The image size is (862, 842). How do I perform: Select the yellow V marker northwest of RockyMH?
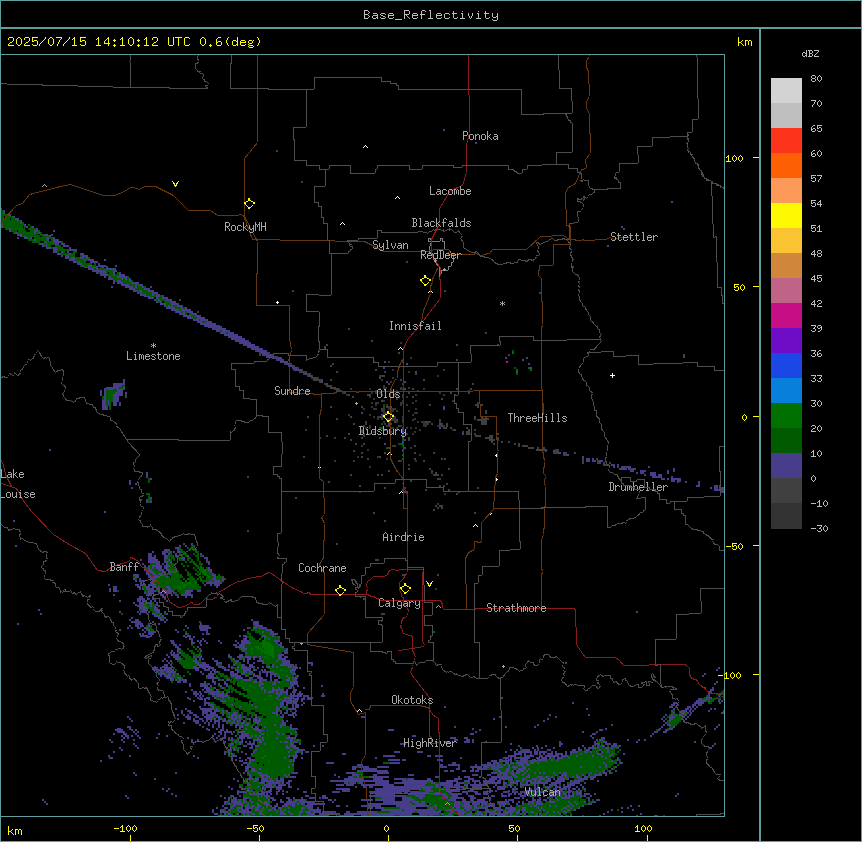(x=175, y=184)
